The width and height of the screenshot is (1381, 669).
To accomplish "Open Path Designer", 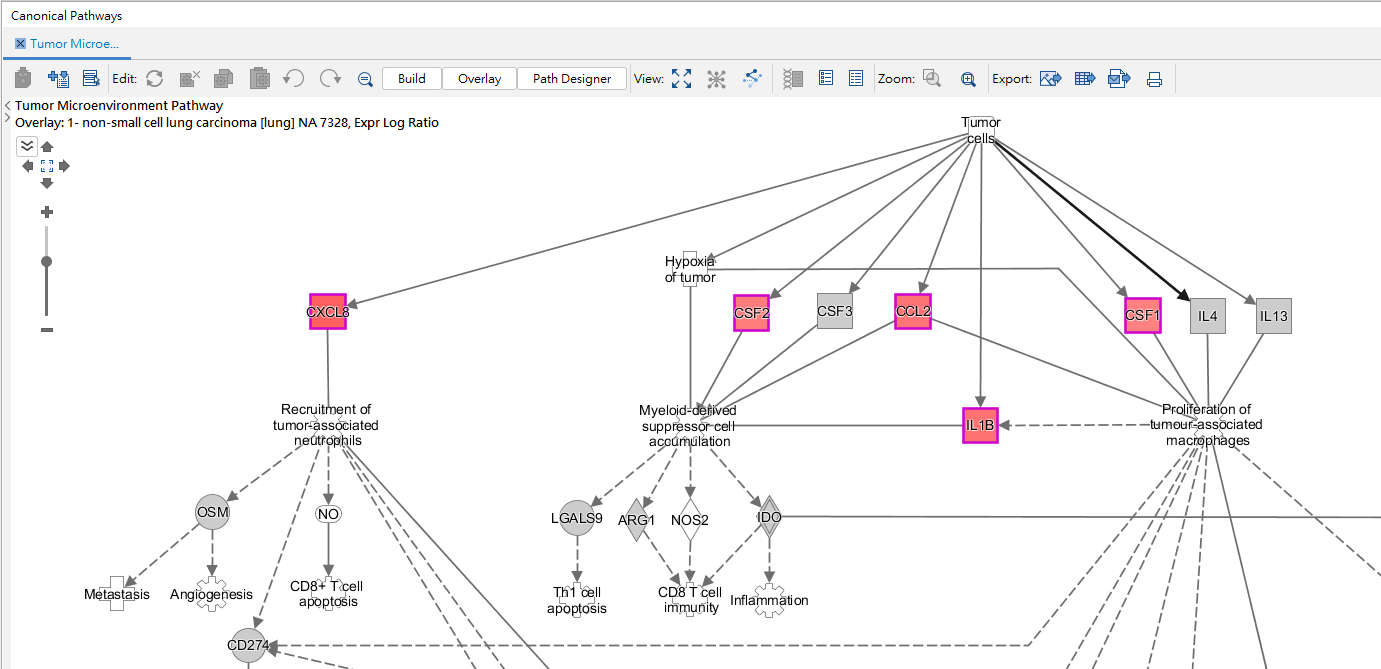I will coord(572,78).
